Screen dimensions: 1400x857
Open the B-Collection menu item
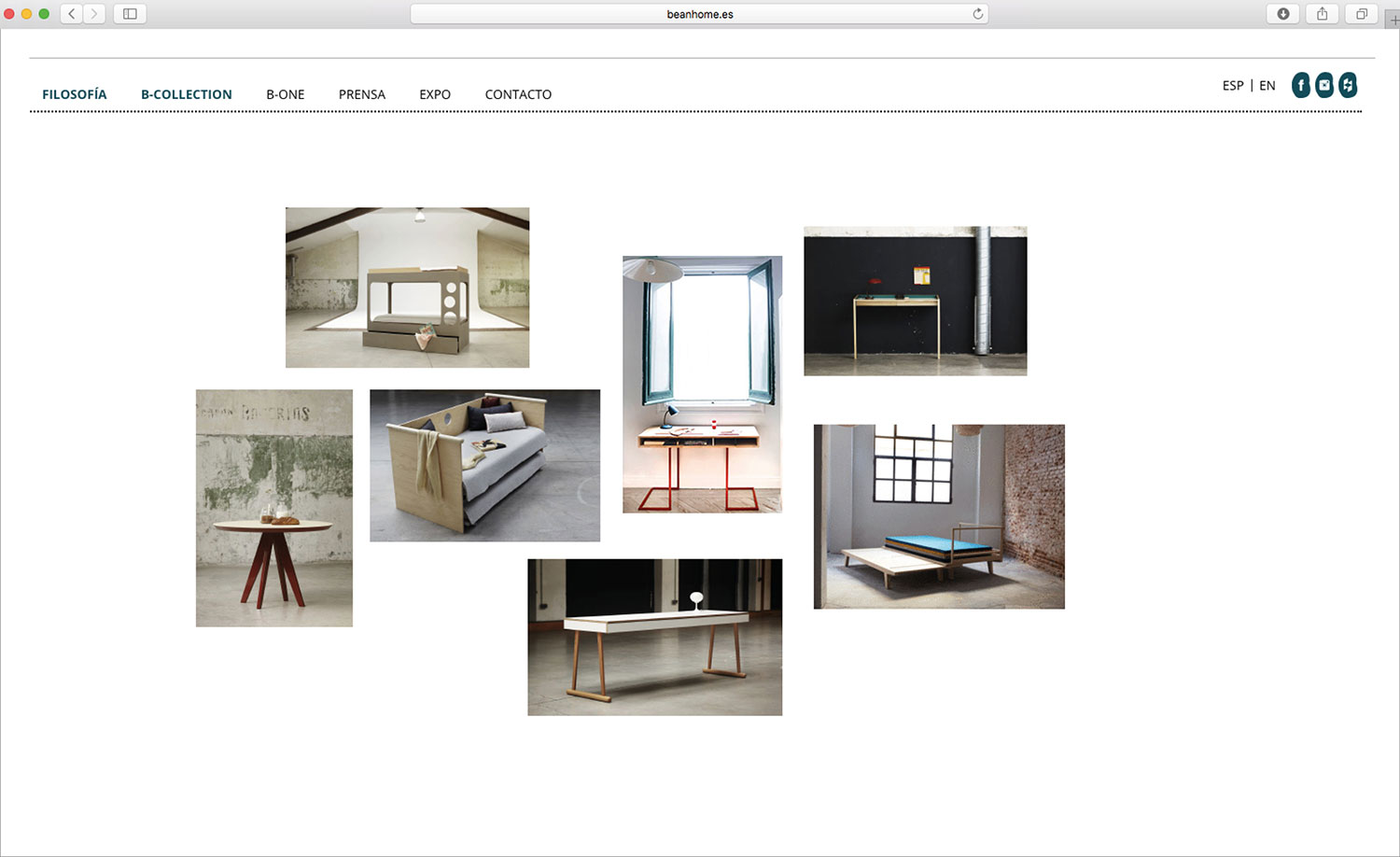pyautogui.click(x=187, y=94)
